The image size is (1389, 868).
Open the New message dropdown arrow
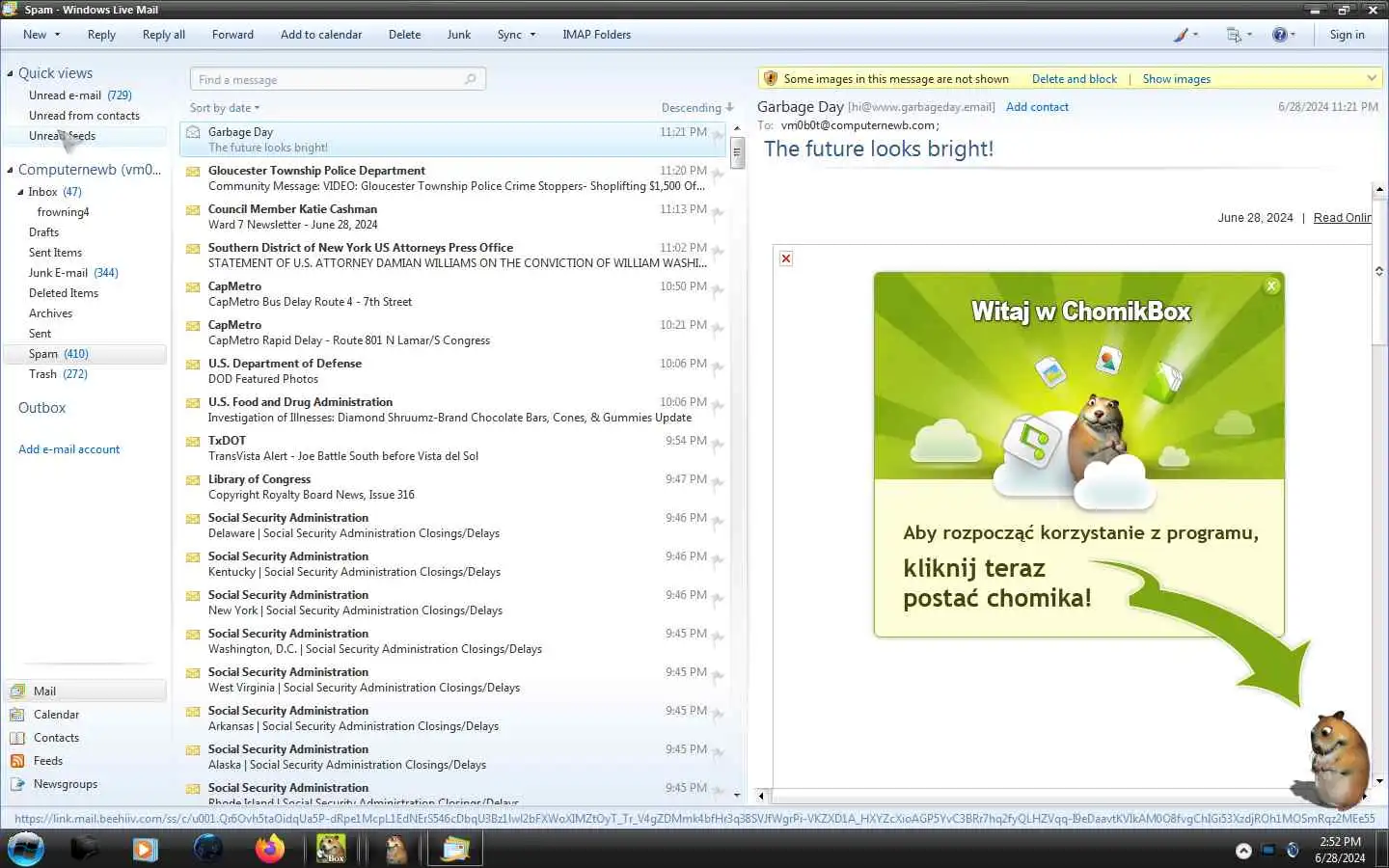[57, 35]
